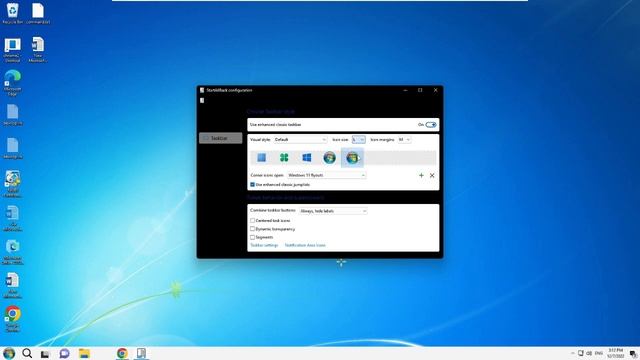
Task: Enable Segments checkbox
Action: coord(252,237)
